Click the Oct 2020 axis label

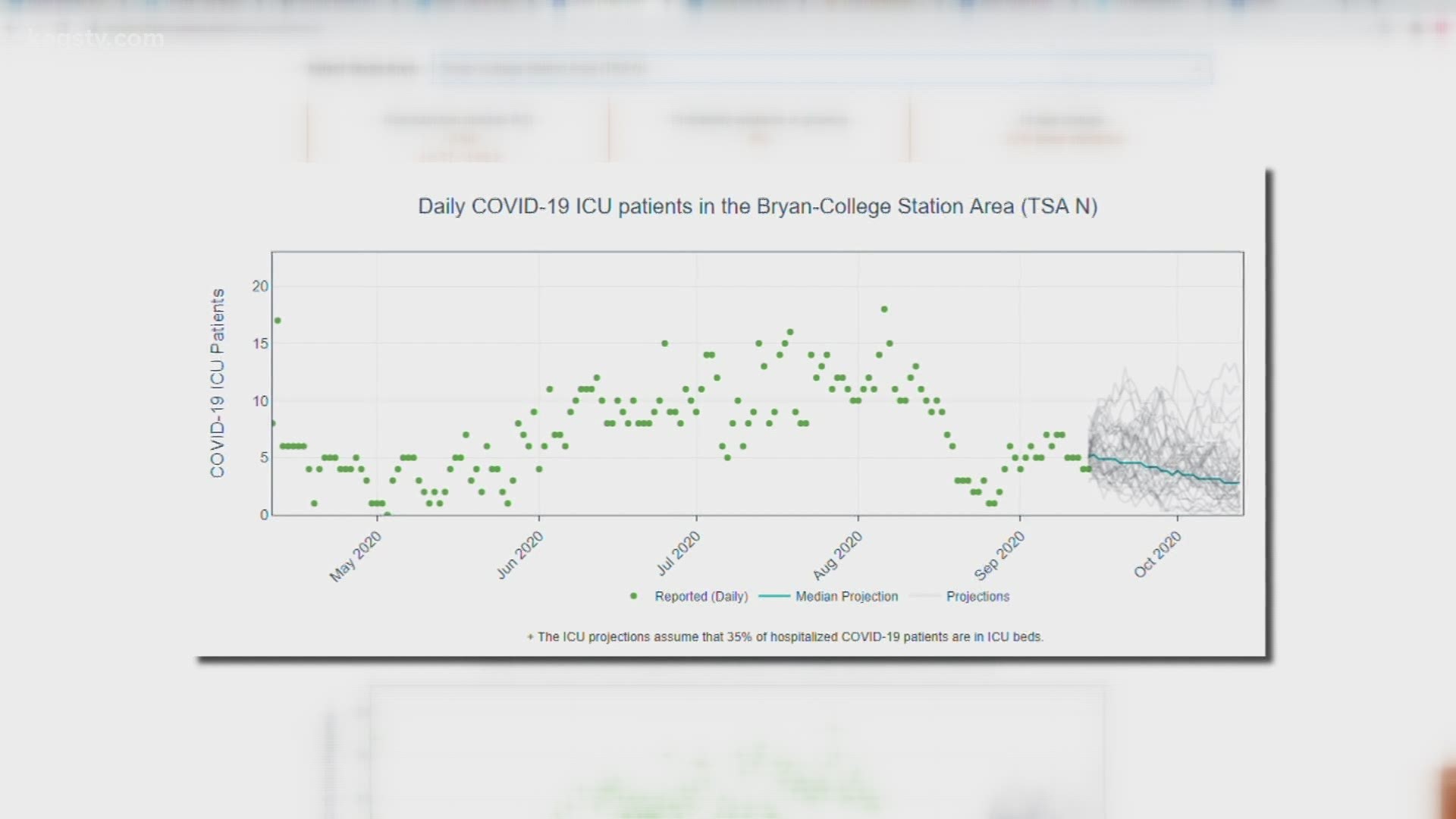(x=1157, y=554)
